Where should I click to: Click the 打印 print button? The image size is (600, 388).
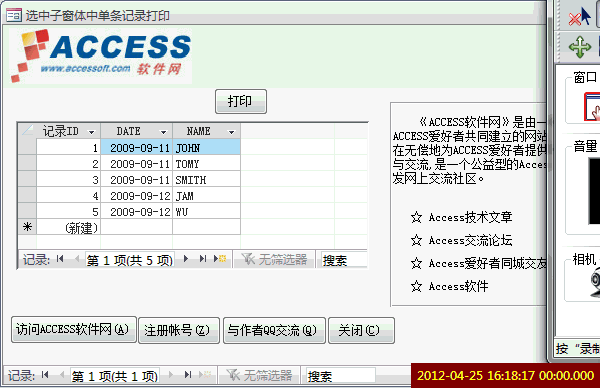click(241, 101)
